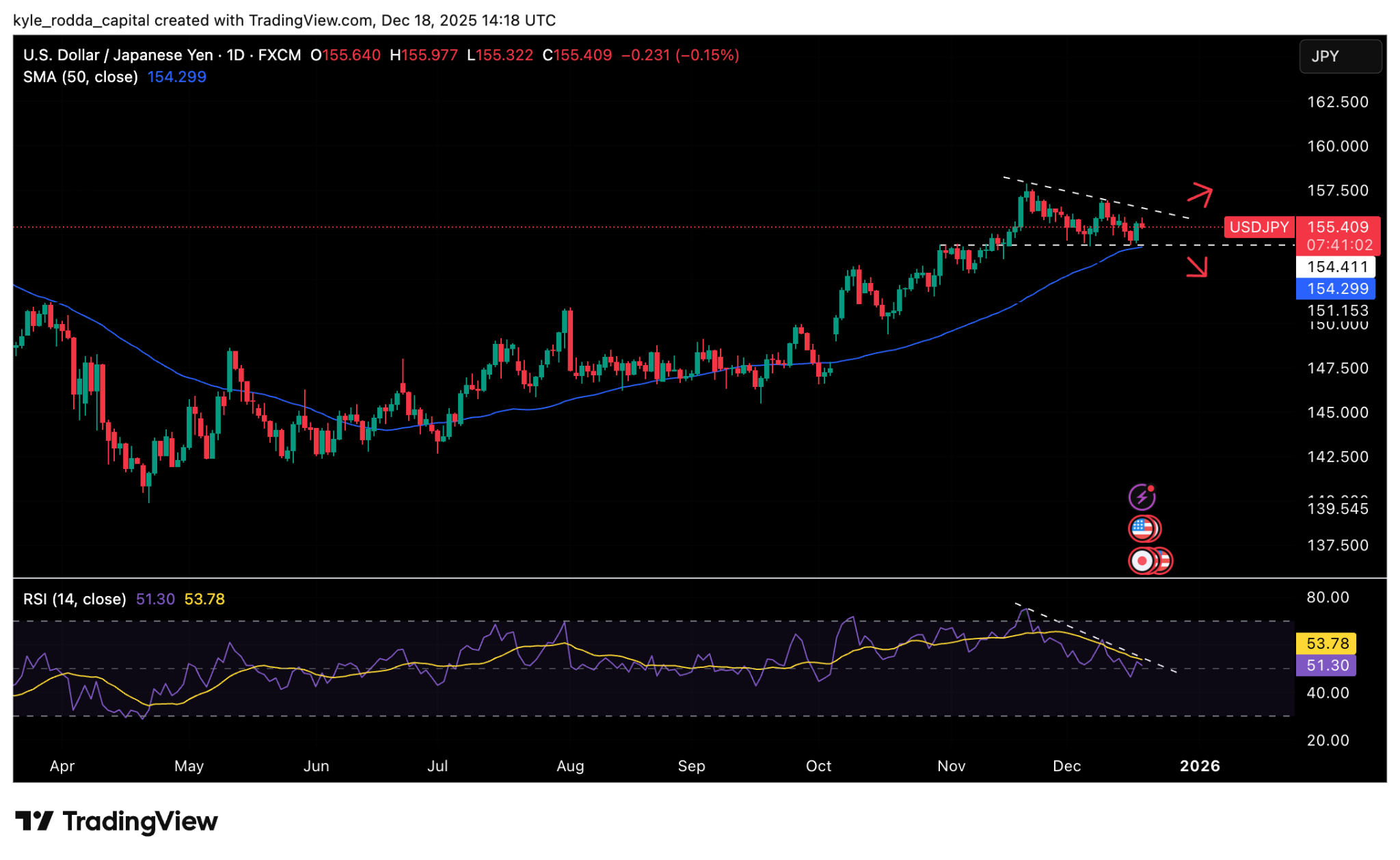Image resolution: width=1400 pixels, height=860 pixels.
Task: Click the white 154.411 price level tag
Action: pyautogui.click(x=1336, y=267)
